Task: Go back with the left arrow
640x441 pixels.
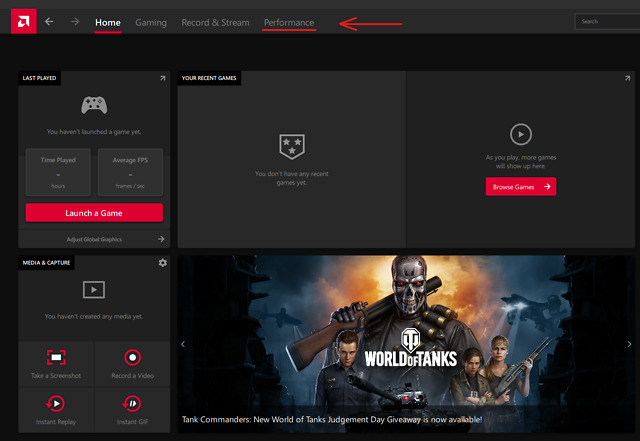Action: [x=50, y=22]
